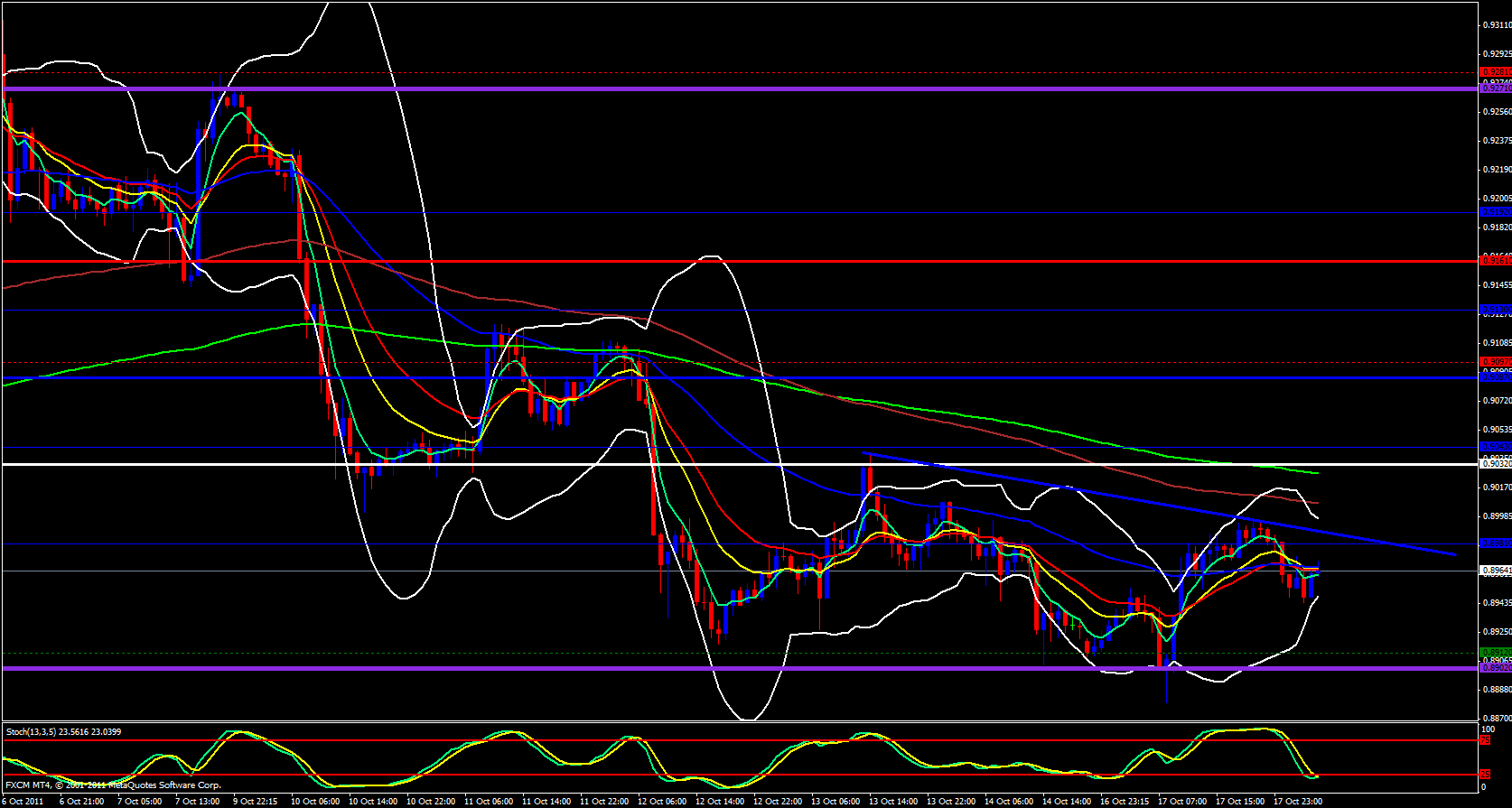Click the 13 Oct 06:00 time label

tap(835, 802)
